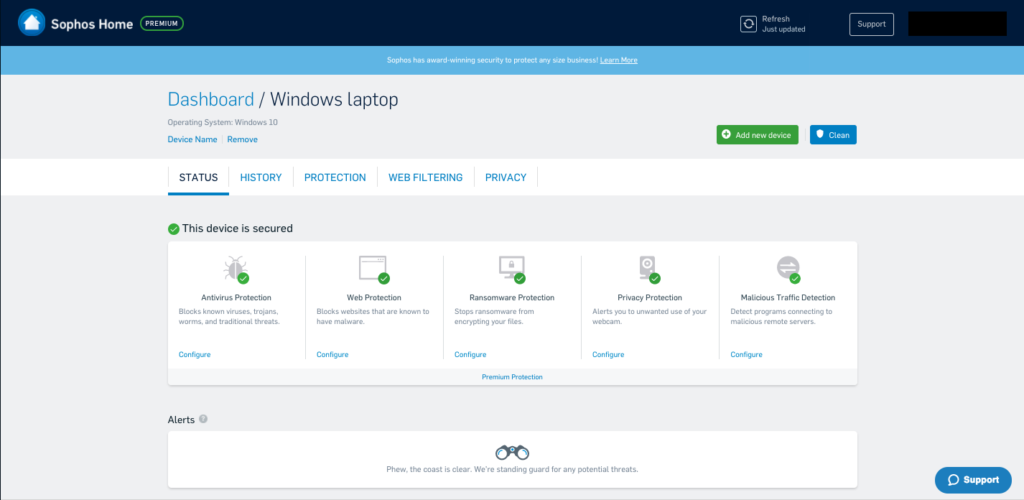This screenshot has height=500, width=1024.
Task: Click the Web Protection browser icon
Action: [373, 268]
